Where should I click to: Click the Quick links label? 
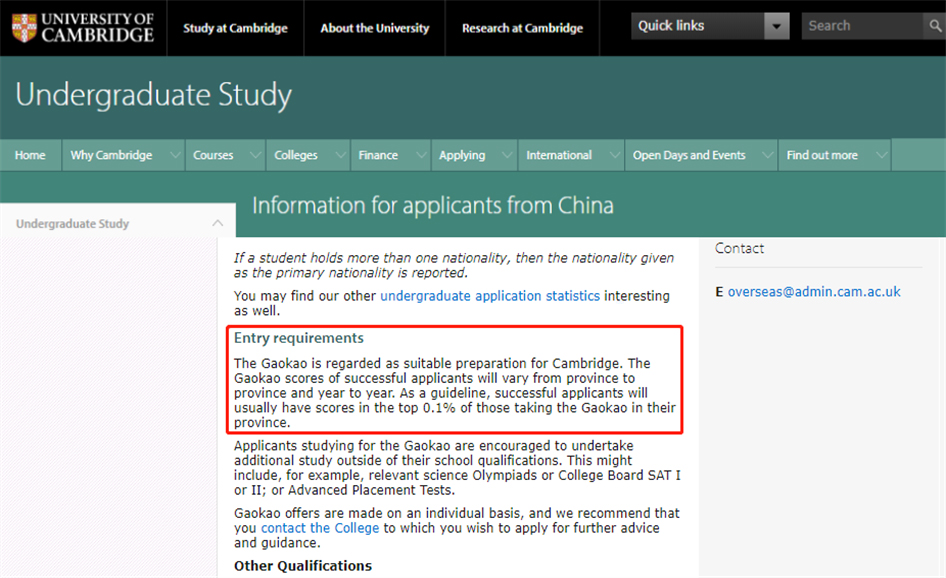(x=671, y=26)
